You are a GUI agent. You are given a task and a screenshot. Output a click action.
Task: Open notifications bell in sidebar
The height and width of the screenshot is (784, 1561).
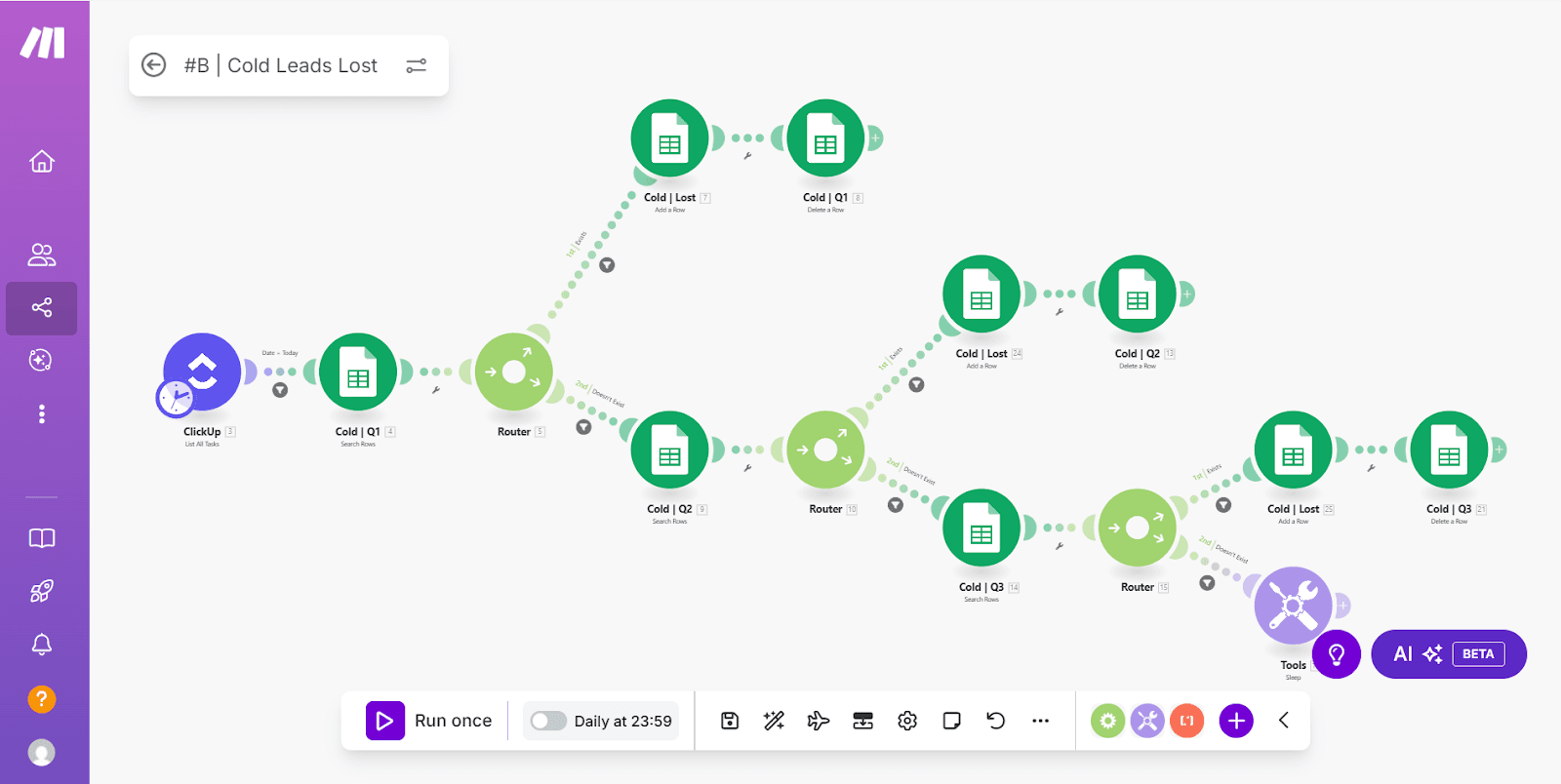click(42, 645)
